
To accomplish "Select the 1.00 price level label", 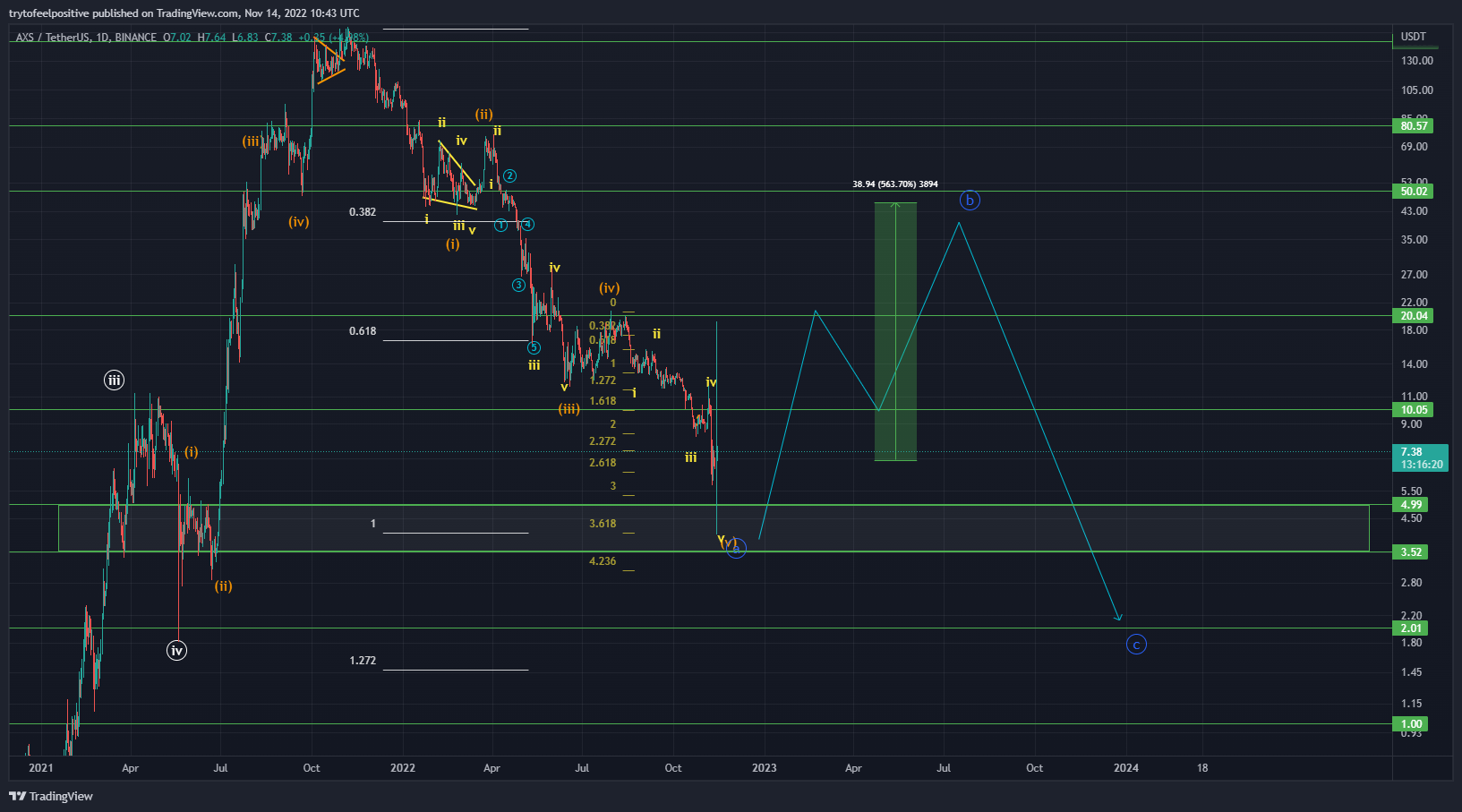I will tap(1411, 724).
